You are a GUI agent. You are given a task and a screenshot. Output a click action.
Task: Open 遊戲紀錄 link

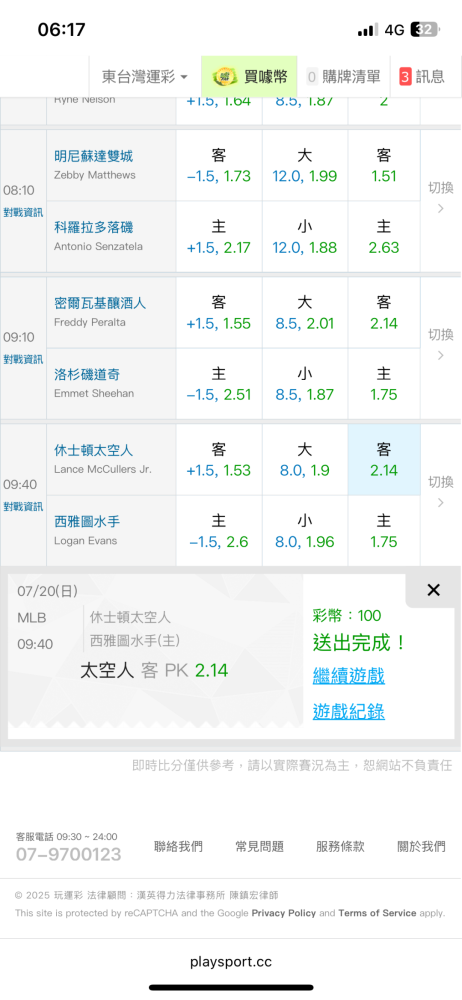tap(348, 711)
